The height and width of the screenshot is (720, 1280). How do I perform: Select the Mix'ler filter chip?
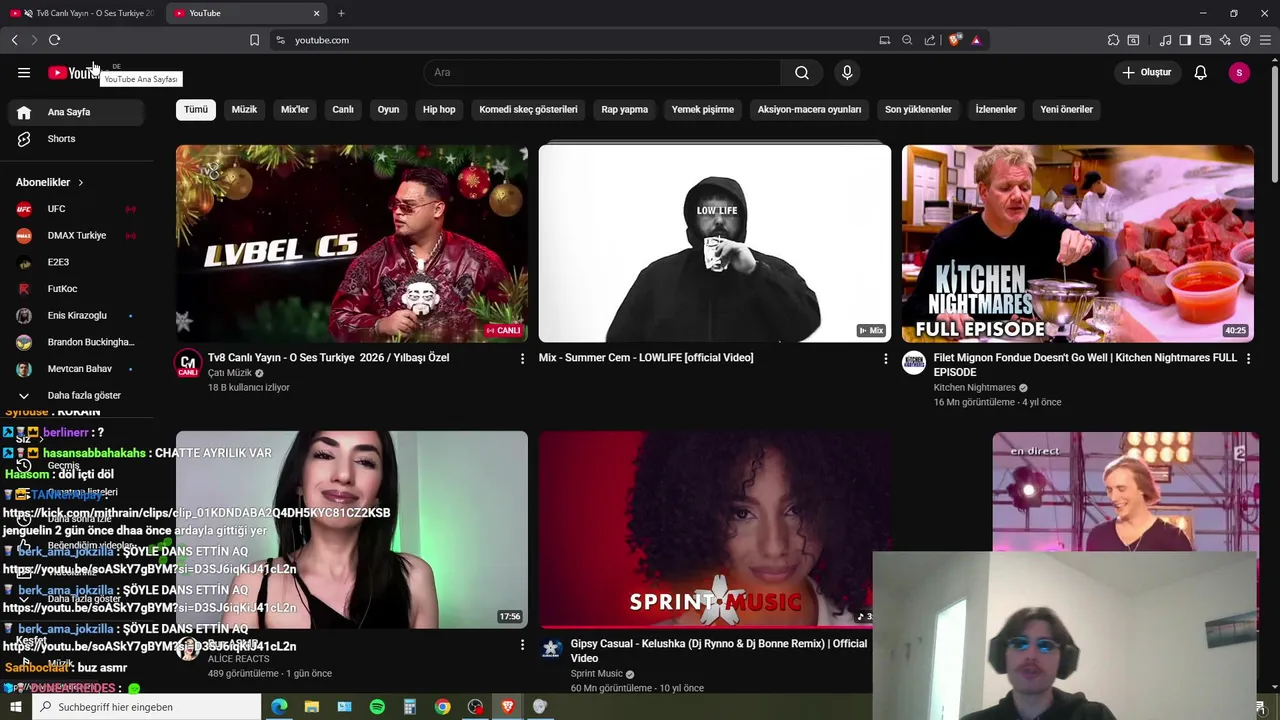(x=295, y=109)
